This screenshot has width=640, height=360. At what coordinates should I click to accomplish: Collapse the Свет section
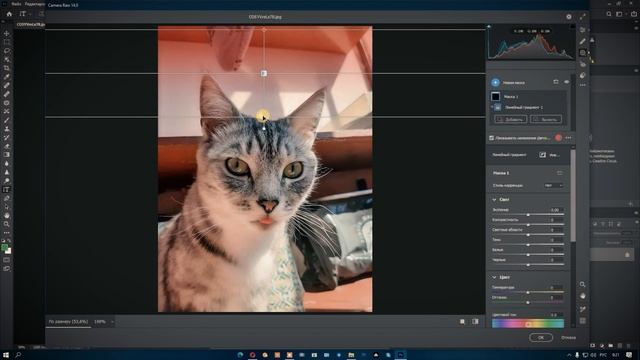(494, 200)
